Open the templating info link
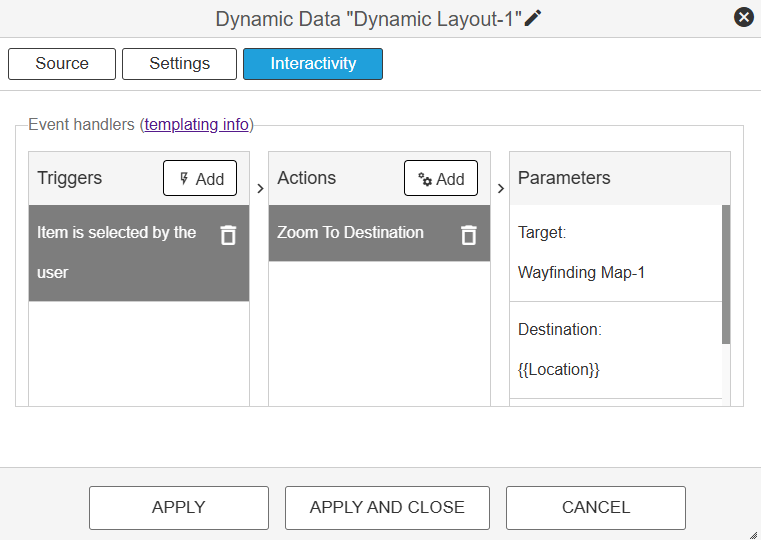 point(197,125)
